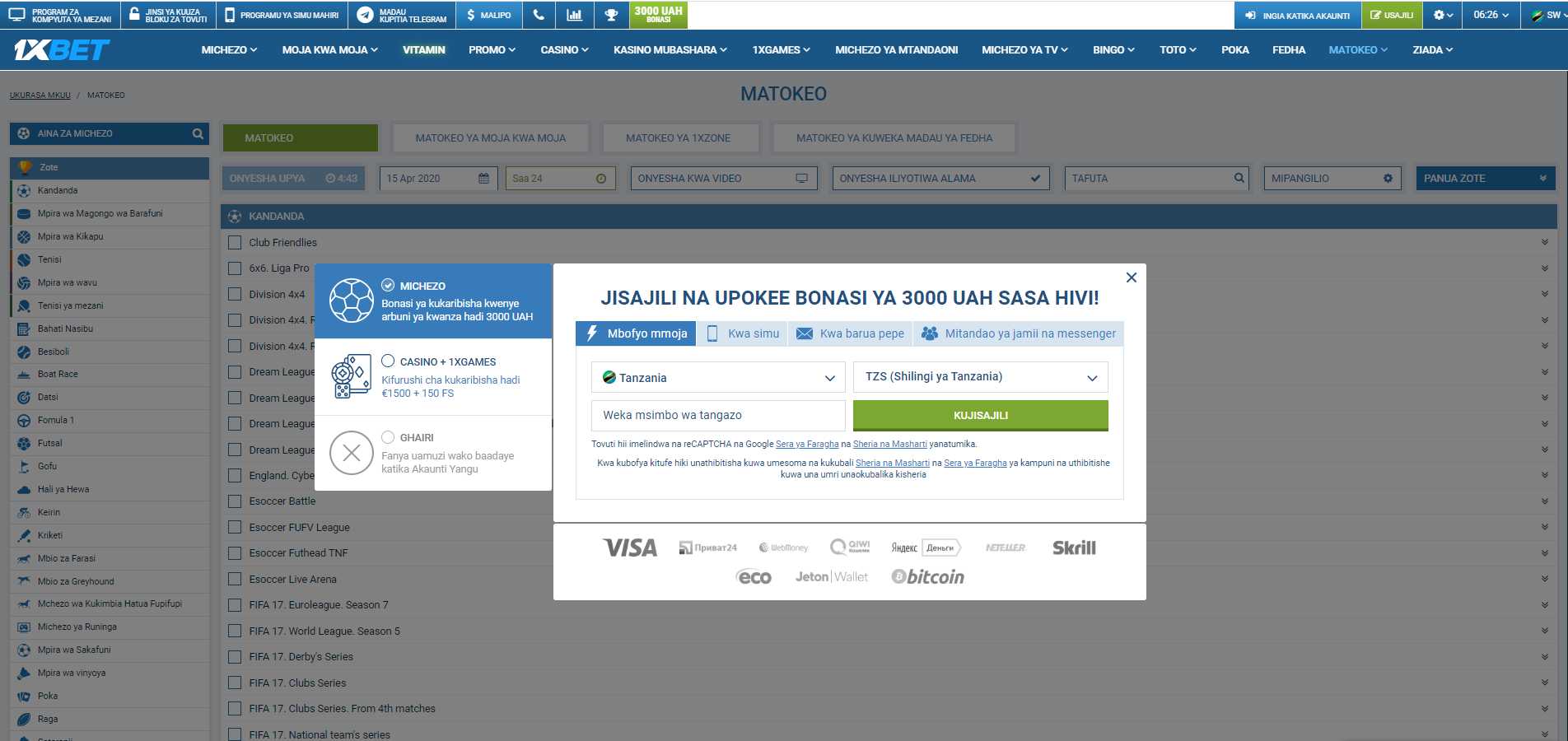
Task: Open the SW language selector
Action: pos(1546,15)
